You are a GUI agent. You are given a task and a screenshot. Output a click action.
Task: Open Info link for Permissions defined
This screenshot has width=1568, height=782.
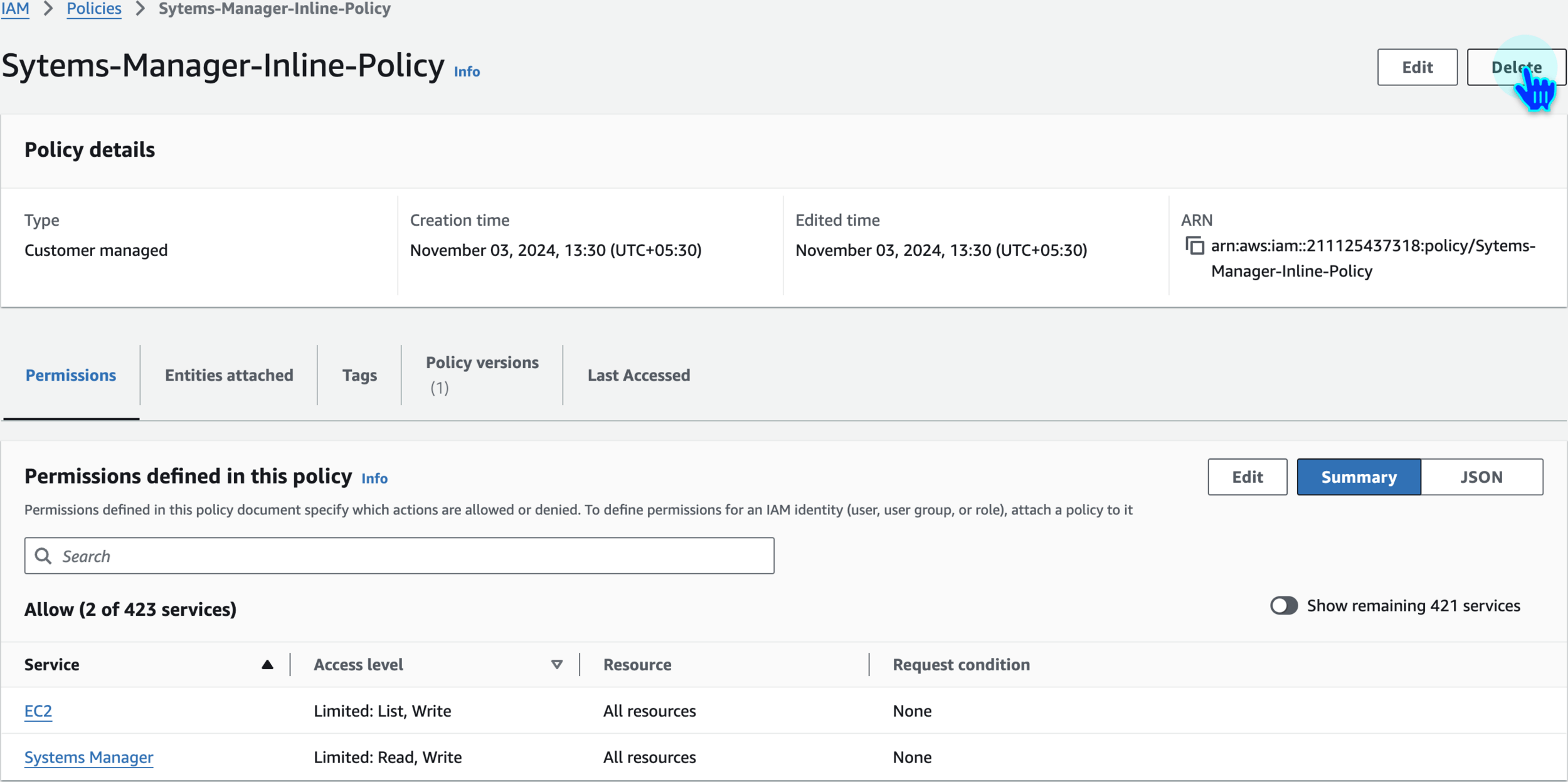(374, 478)
